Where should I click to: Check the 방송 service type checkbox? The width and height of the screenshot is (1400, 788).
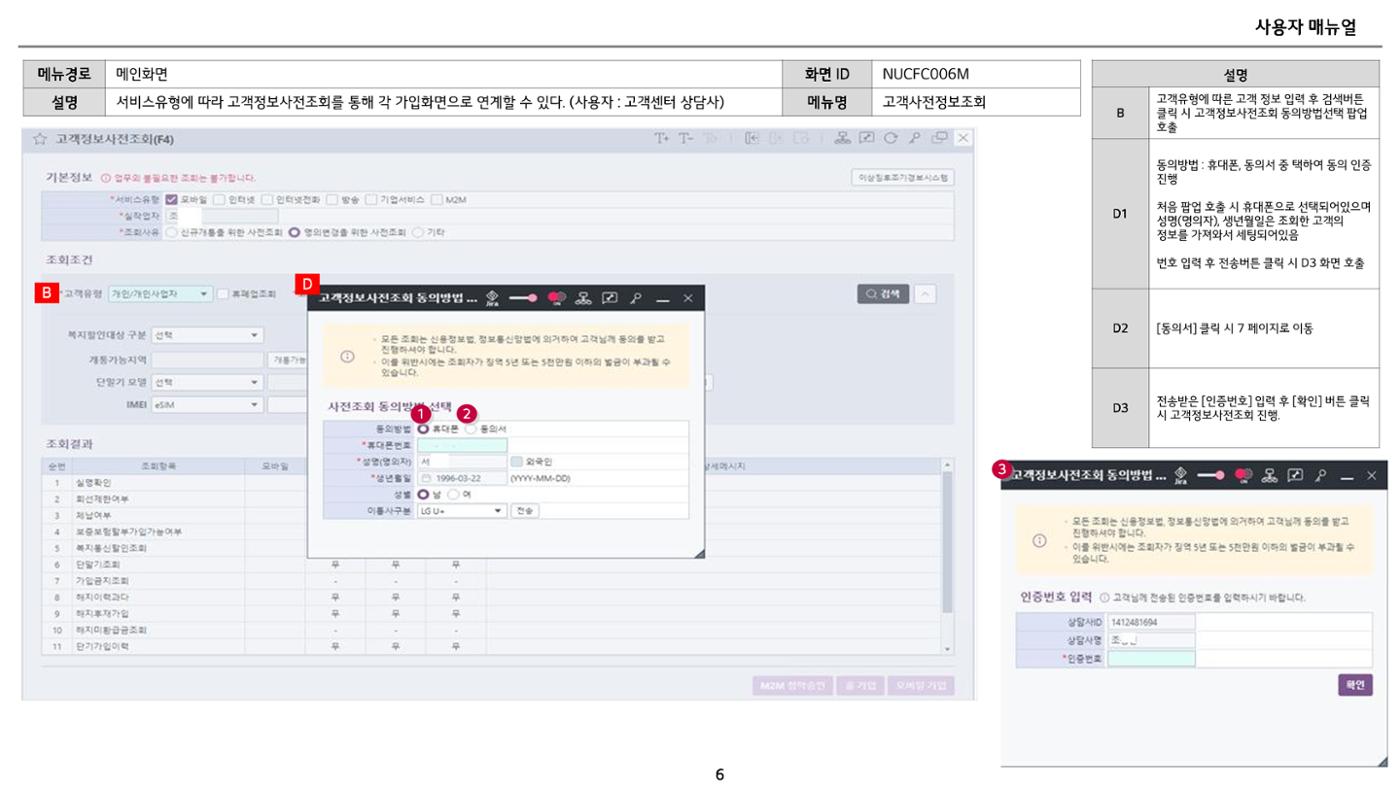coord(332,199)
